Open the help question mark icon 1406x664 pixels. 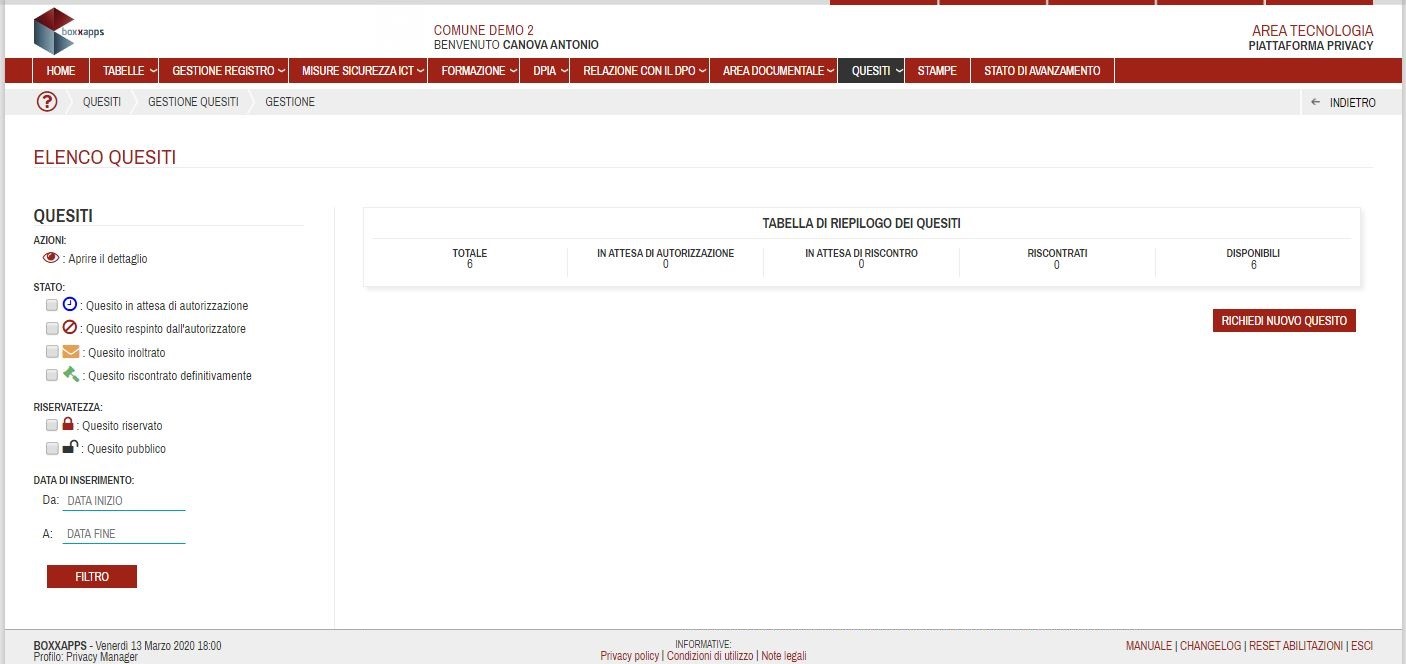point(47,102)
